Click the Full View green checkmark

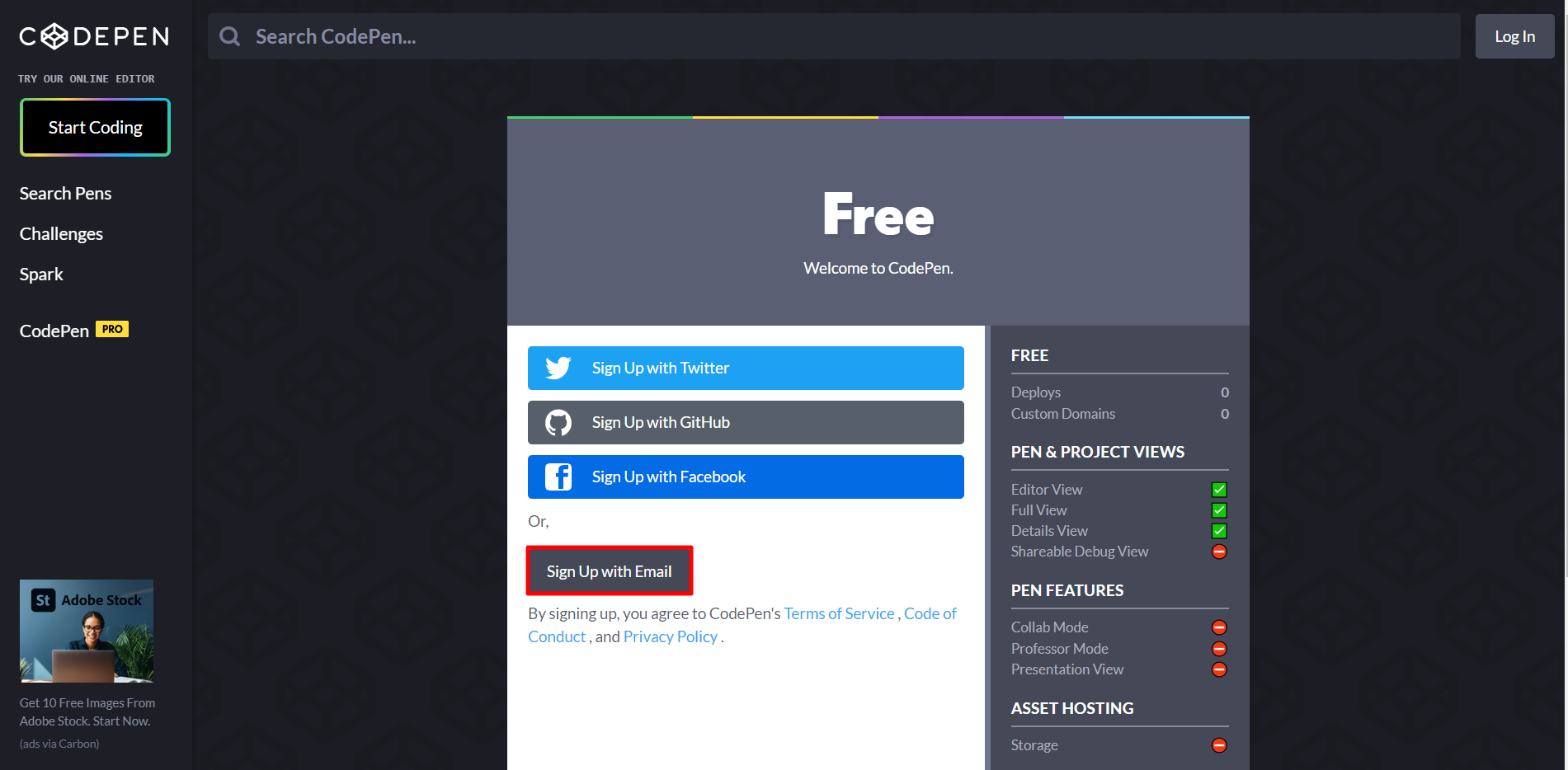point(1219,510)
